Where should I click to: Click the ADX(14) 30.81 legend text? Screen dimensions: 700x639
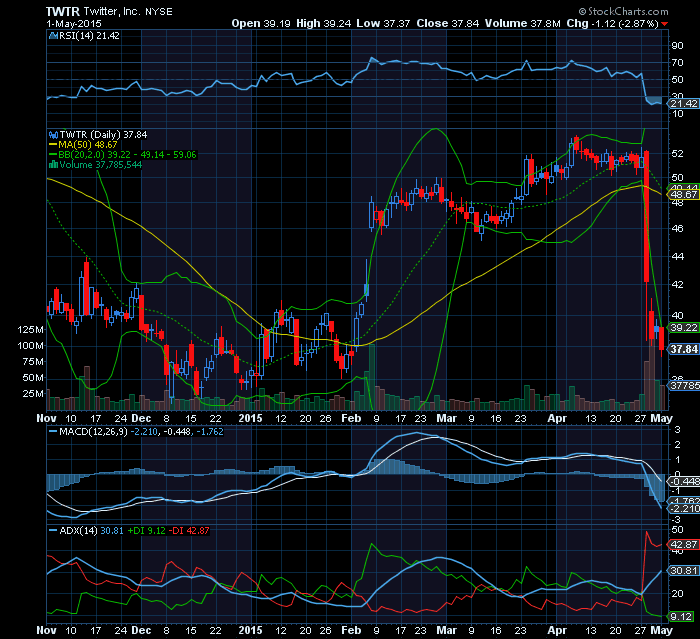[91, 530]
